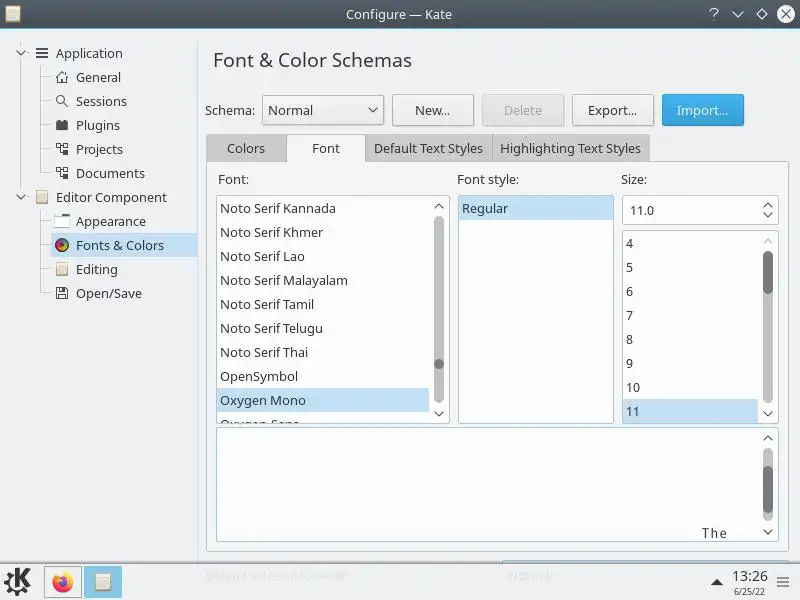Select the Regular font style
Image resolution: width=800 pixels, height=600 pixels.
[x=536, y=208]
